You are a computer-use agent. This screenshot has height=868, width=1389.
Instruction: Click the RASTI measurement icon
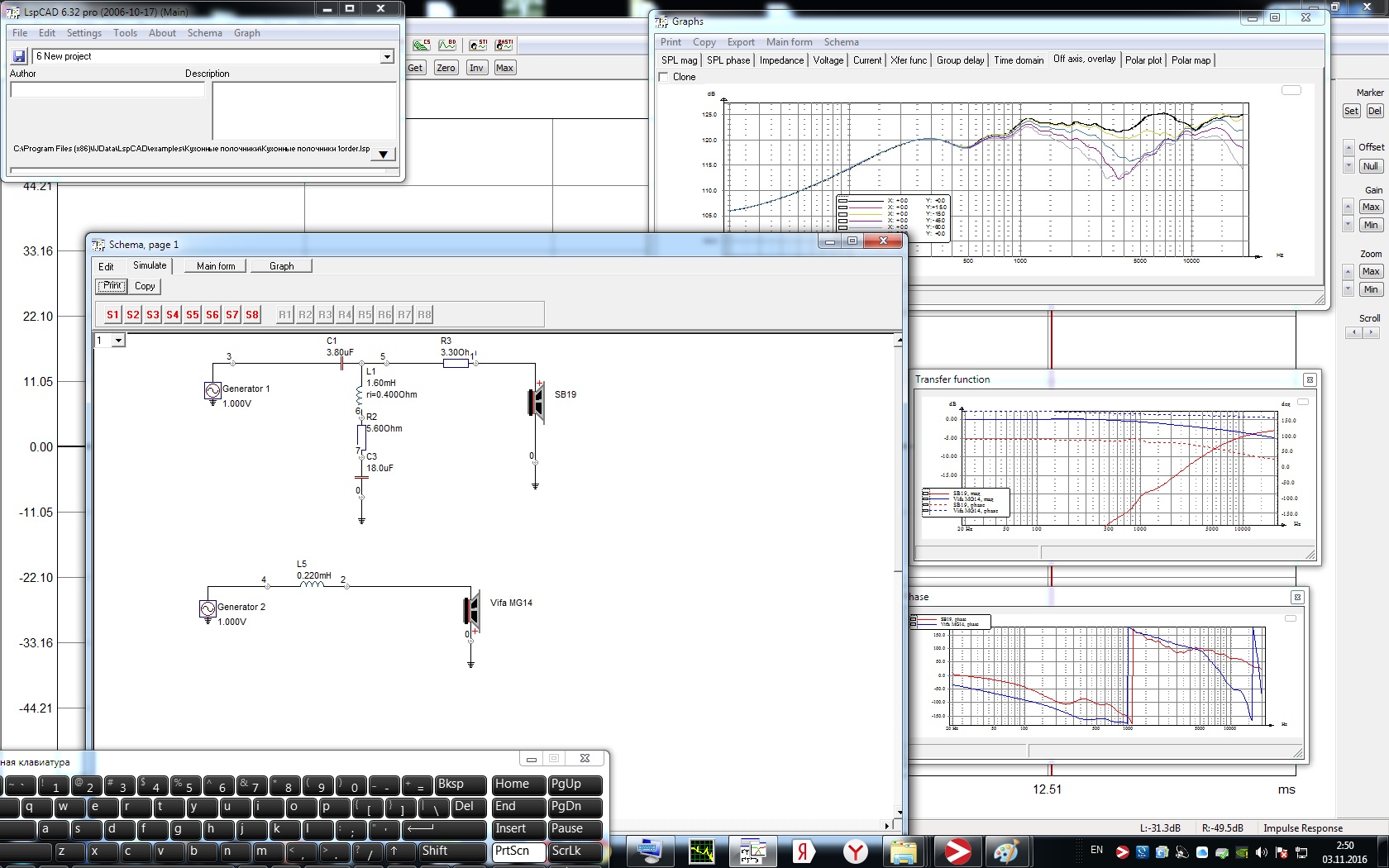coord(504,45)
